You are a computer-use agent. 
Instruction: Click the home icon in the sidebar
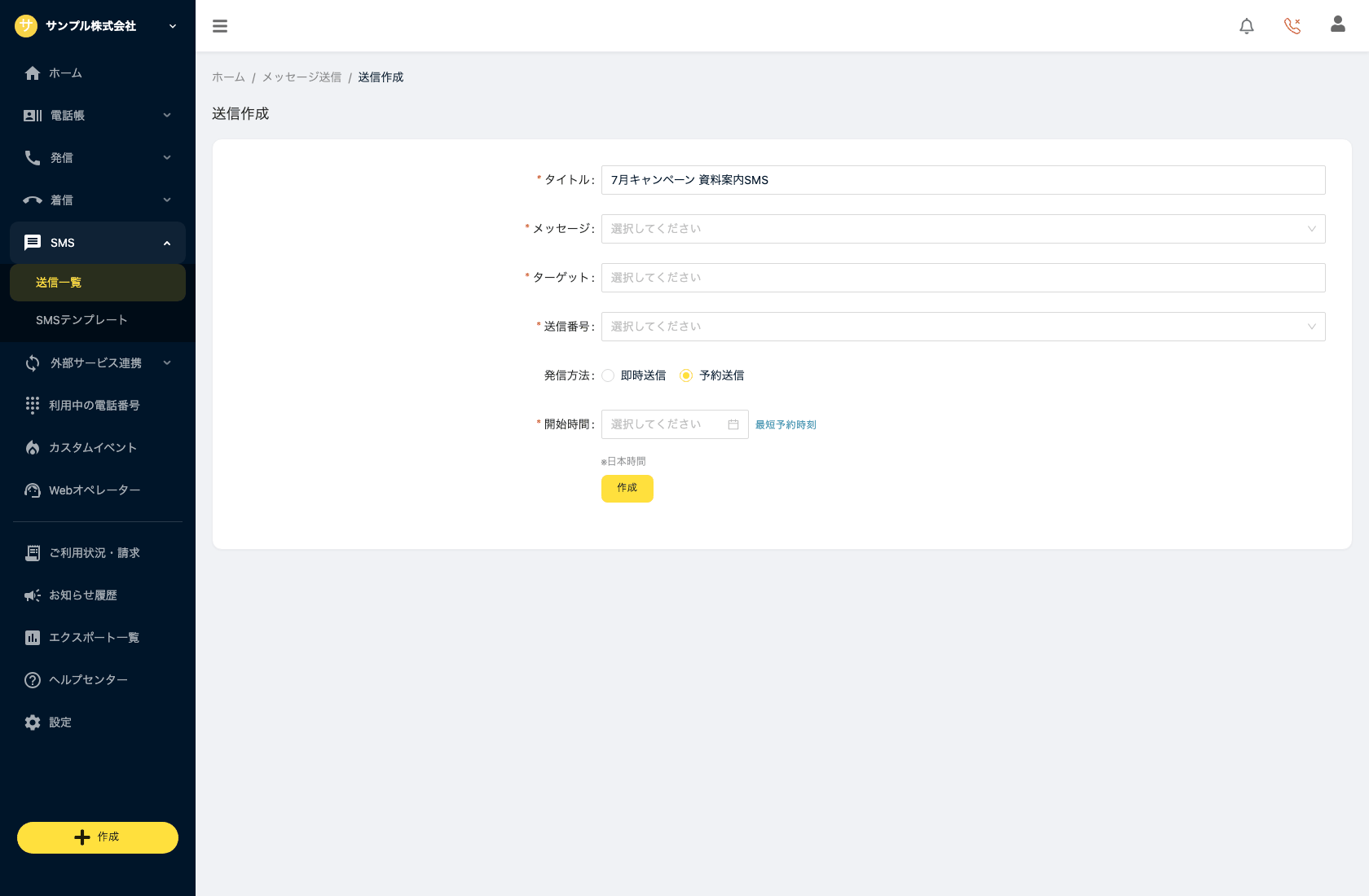coord(33,73)
